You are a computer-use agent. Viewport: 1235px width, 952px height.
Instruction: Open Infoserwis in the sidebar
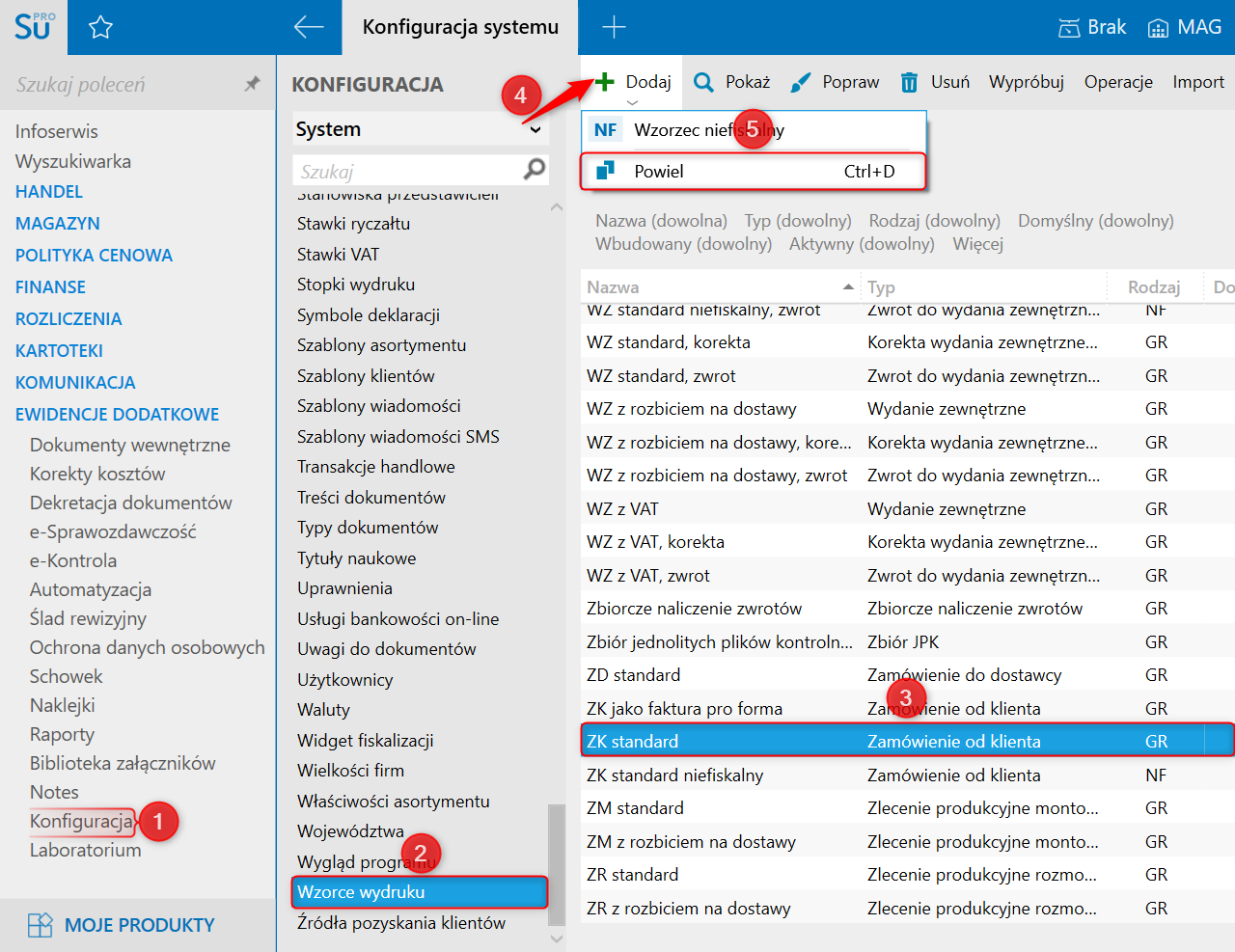tap(57, 131)
